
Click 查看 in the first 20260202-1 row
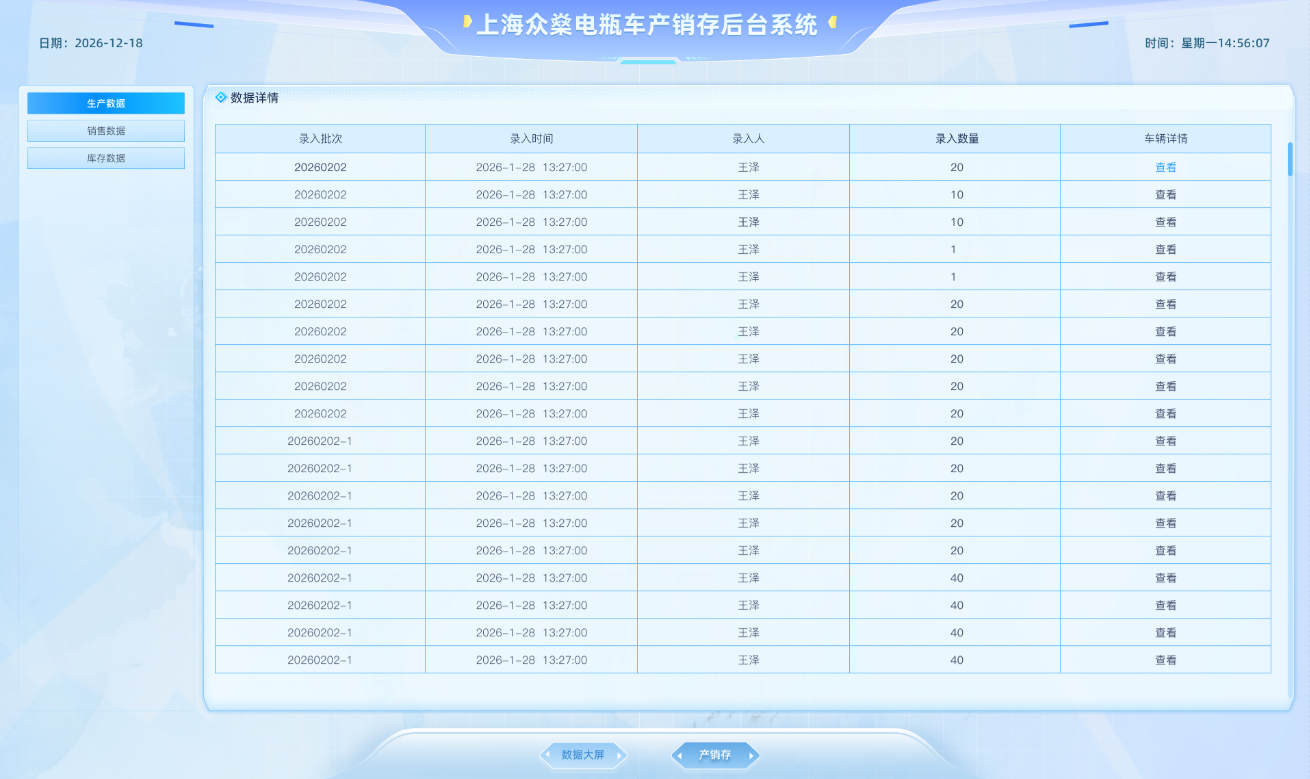(x=1166, y=441)
